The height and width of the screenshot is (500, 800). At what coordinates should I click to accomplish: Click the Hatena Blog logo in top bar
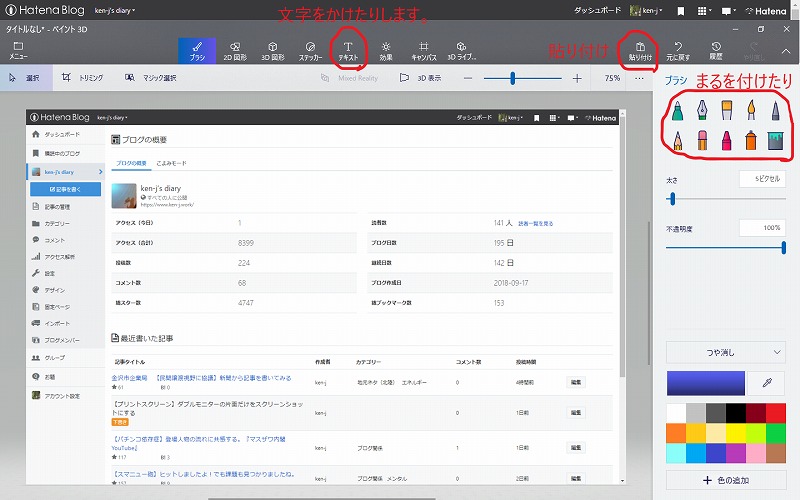click(44, 10)
